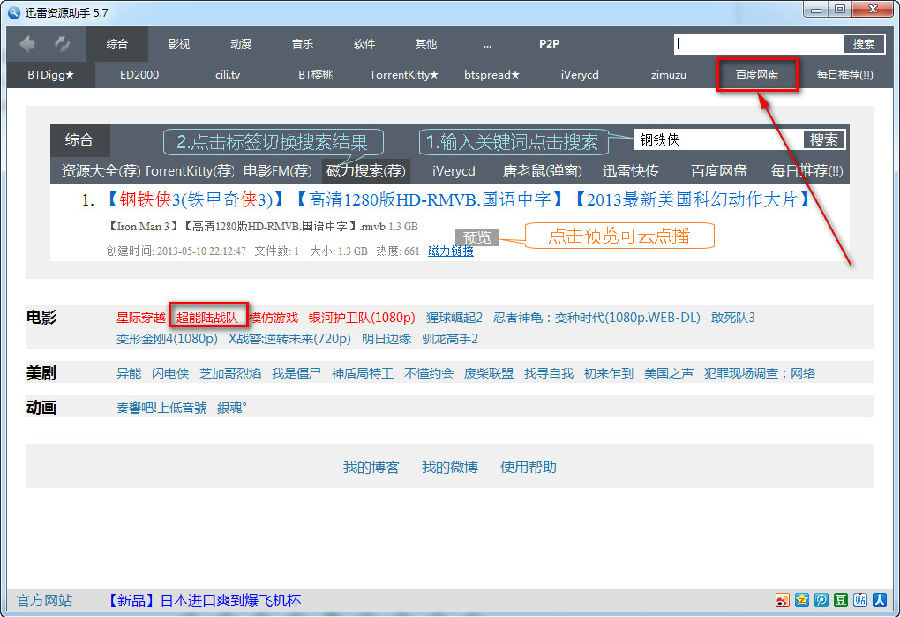900x617 pixels.
Task: Open the 影视 category tab
Action: coord(179,44)
